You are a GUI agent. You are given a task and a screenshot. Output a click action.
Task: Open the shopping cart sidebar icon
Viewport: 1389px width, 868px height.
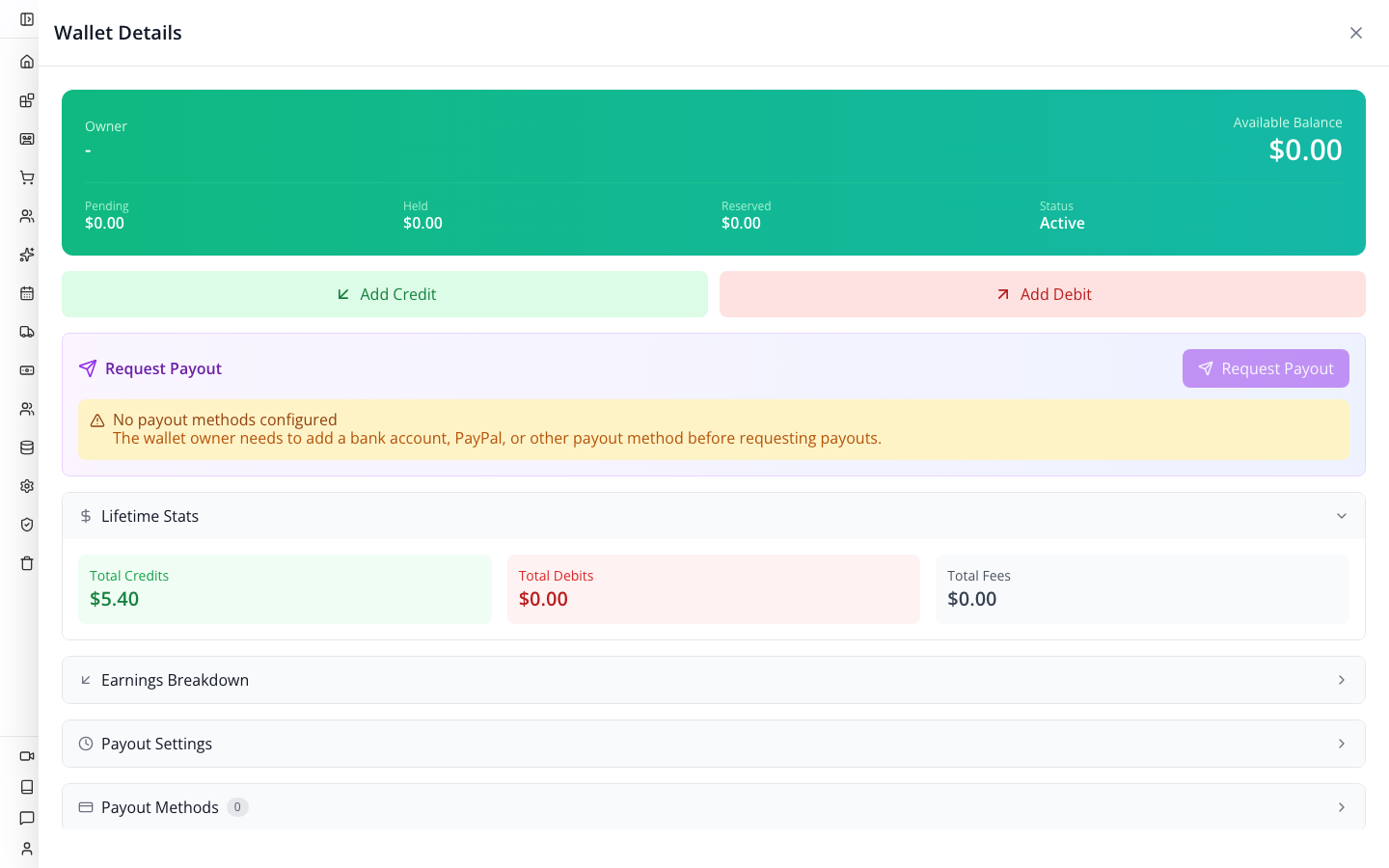click(27, 177)
